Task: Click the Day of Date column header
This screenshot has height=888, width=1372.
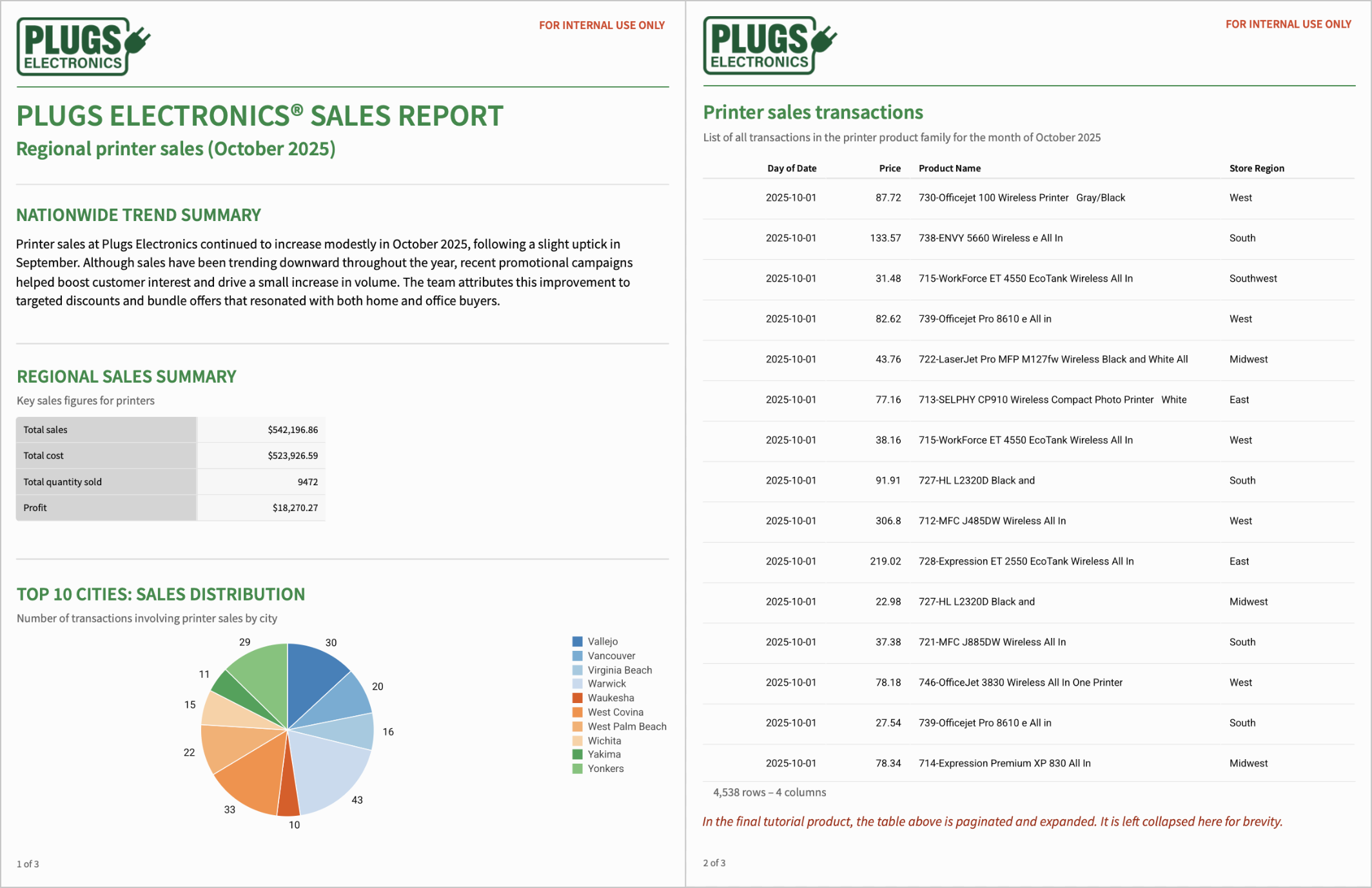Action: (791, 168)
